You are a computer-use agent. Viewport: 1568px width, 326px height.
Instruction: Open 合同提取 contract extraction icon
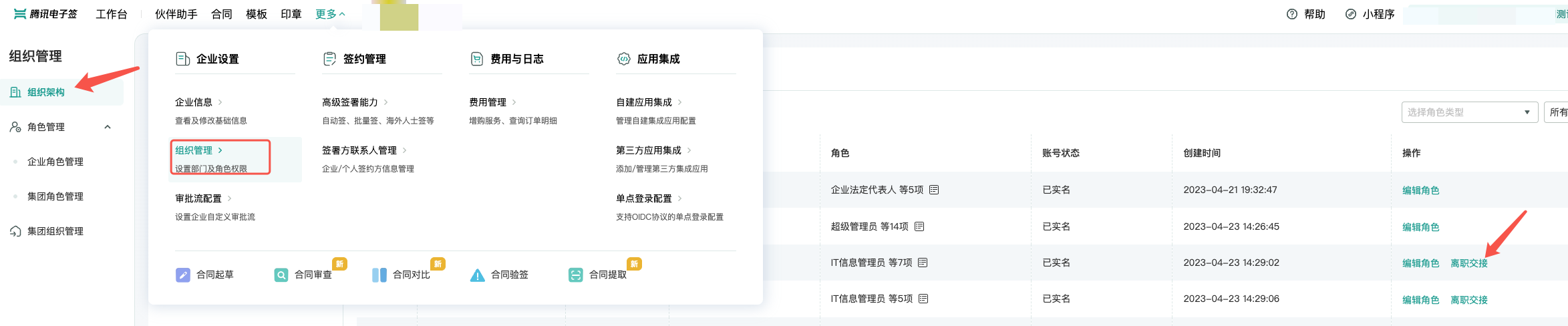click(575, 275)
